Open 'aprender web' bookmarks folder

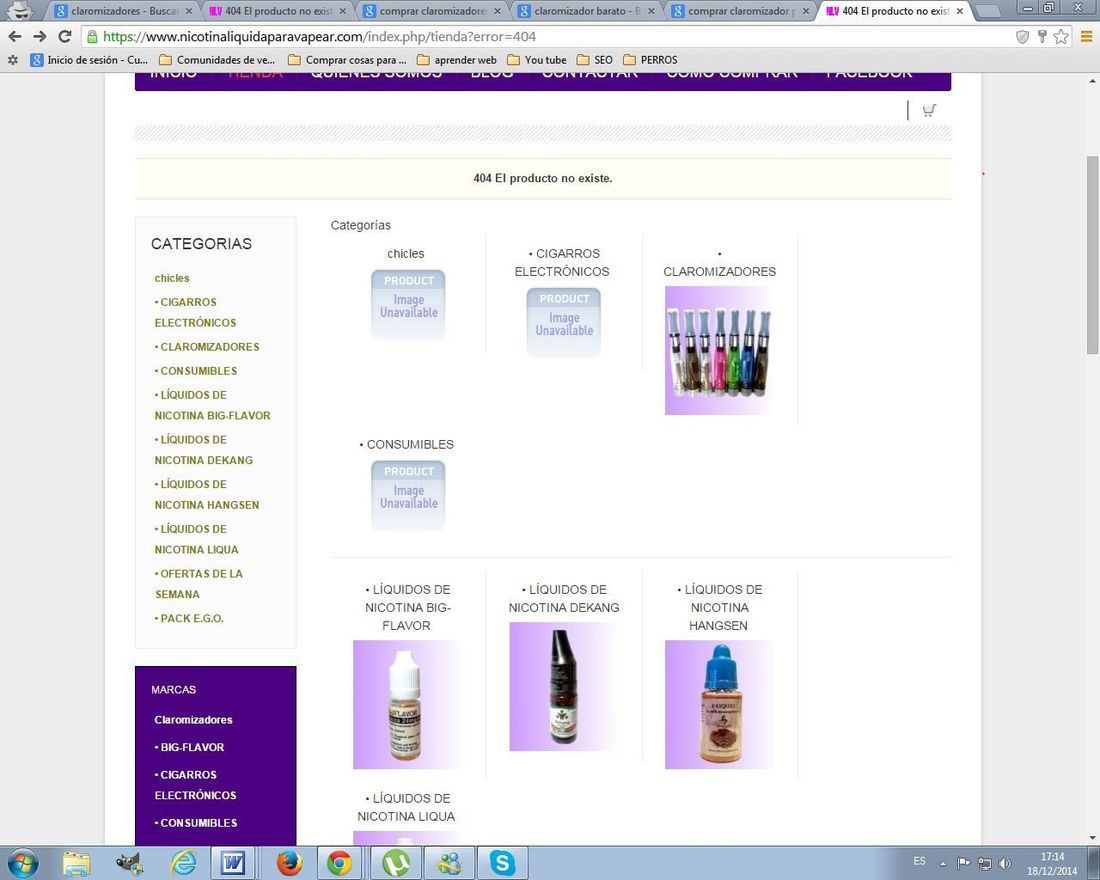click(457, 60)
